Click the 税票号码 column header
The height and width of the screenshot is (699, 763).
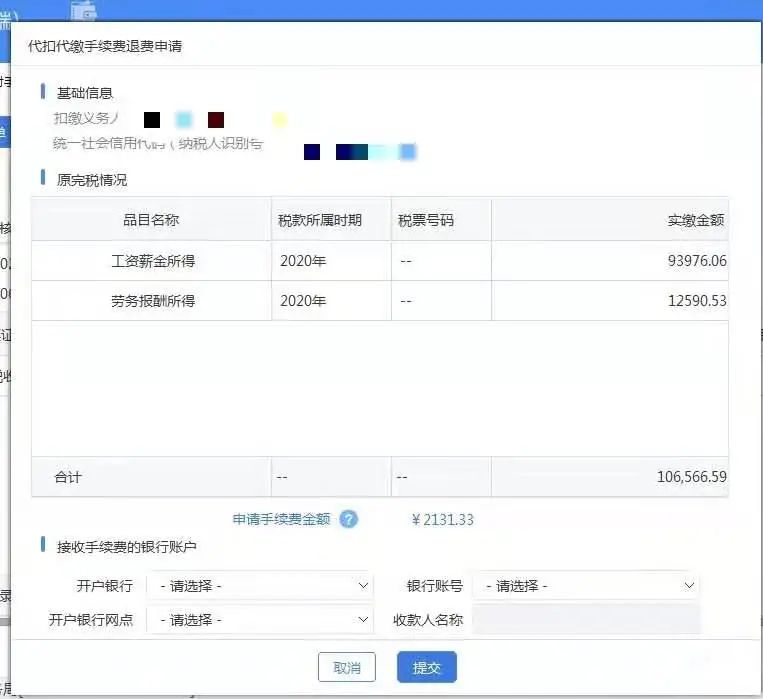pyautogui.click(x=426, y=220)
